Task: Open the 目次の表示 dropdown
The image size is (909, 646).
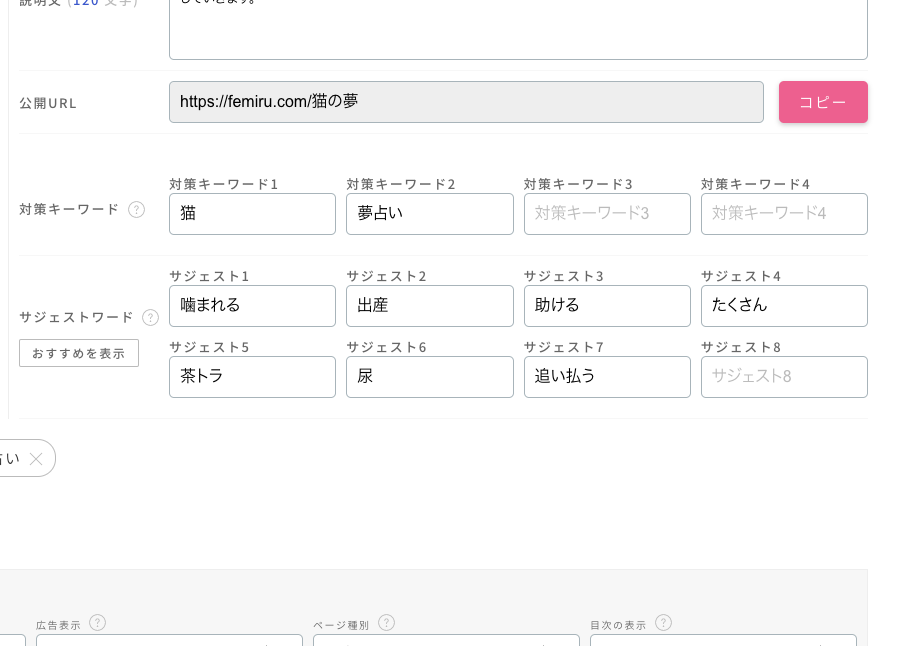Action: click(723, 640)
